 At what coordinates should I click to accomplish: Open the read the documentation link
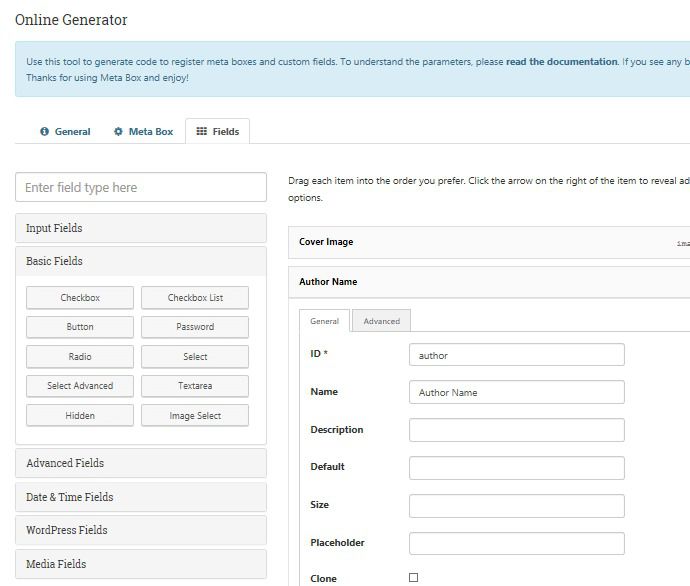tap(561, 62)
